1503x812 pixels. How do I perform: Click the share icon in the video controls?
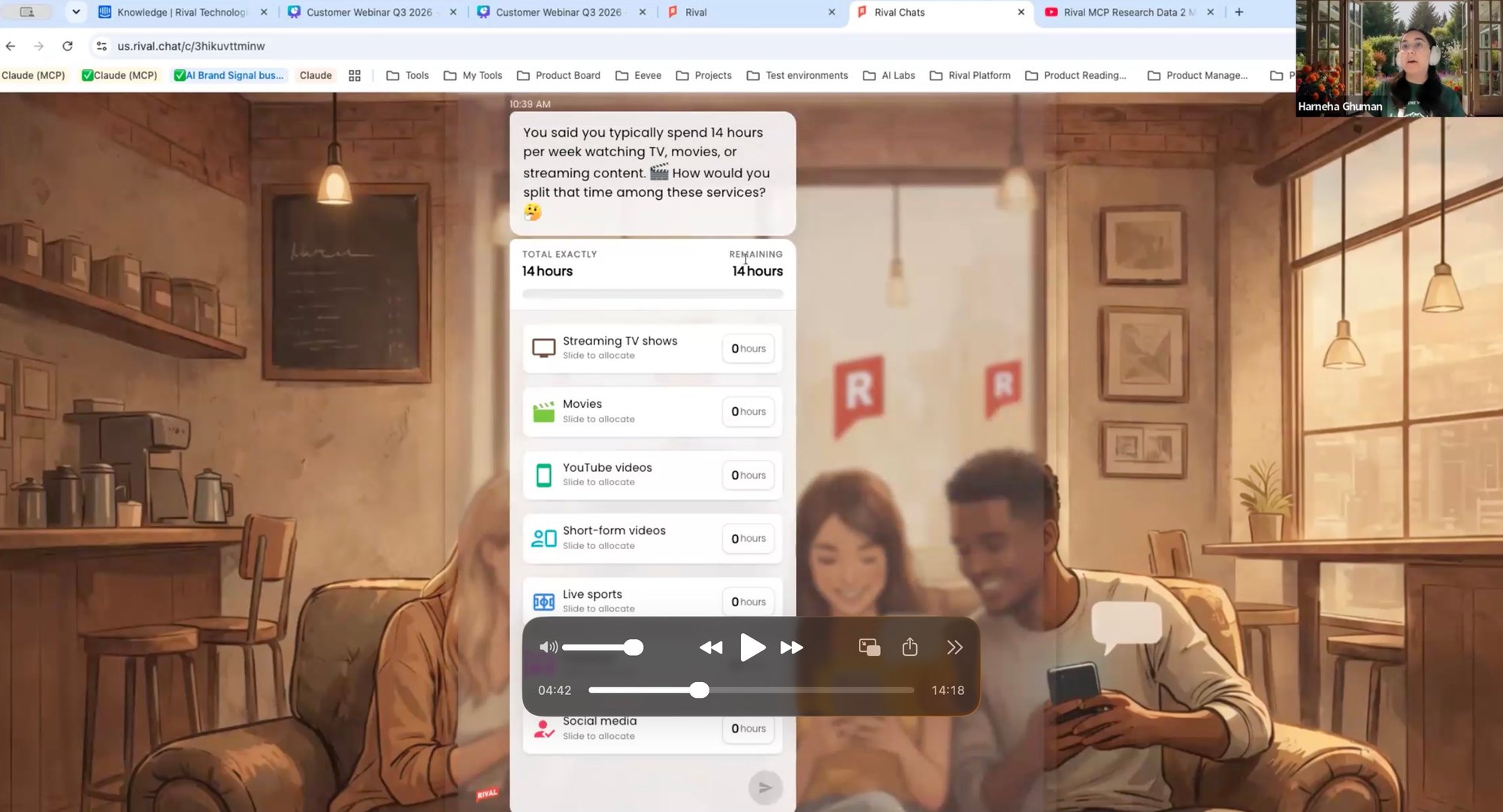coord(909,647)
